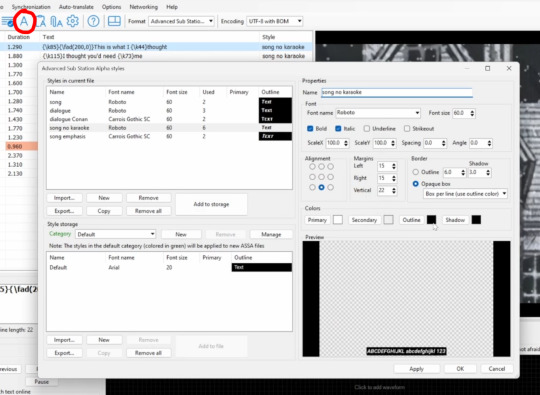Open the Synchronization menu
This screenshot has height=395, width=540.
31,7
